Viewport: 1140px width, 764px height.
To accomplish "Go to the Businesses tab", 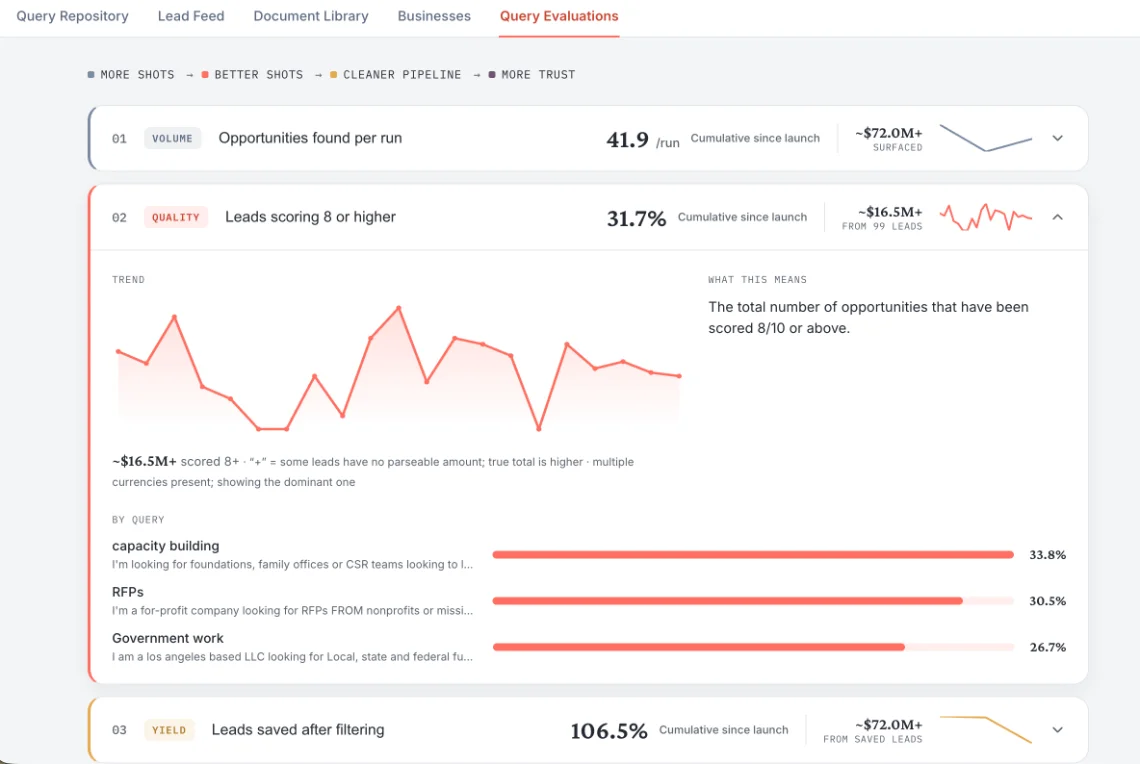I will coord(434,16).
